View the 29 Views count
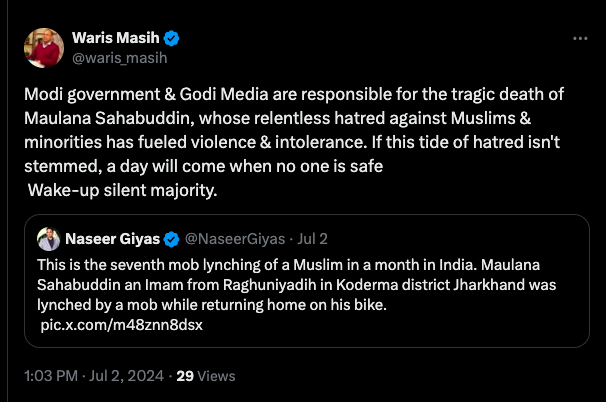Screen dimensions: 606x402 tap(185, 376)
